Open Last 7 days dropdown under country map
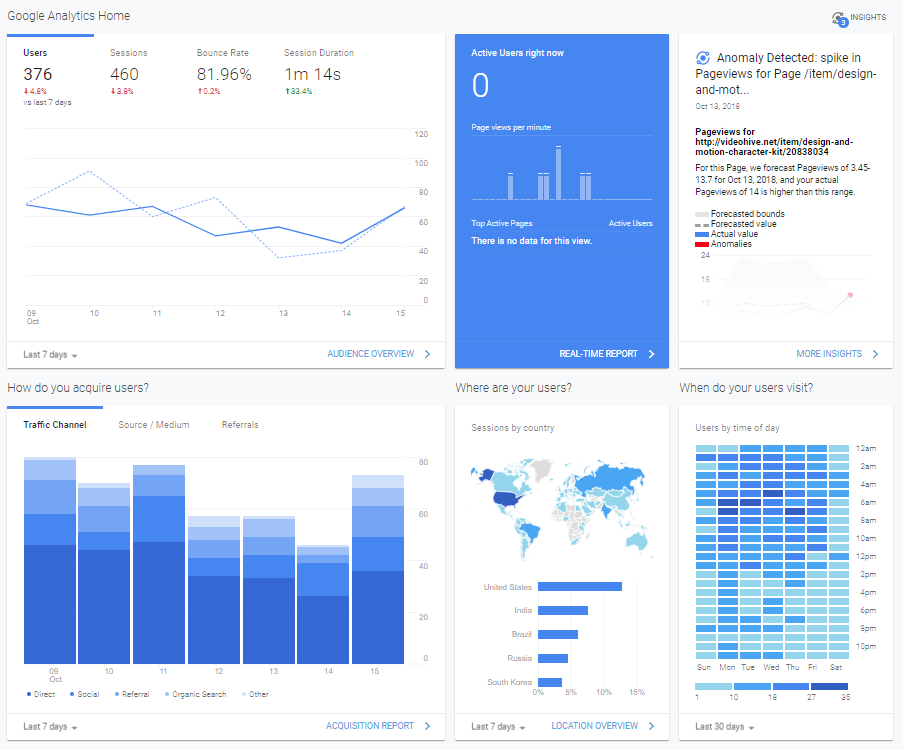The height and width of the screenshot is (750, 903). pos(498,727)
